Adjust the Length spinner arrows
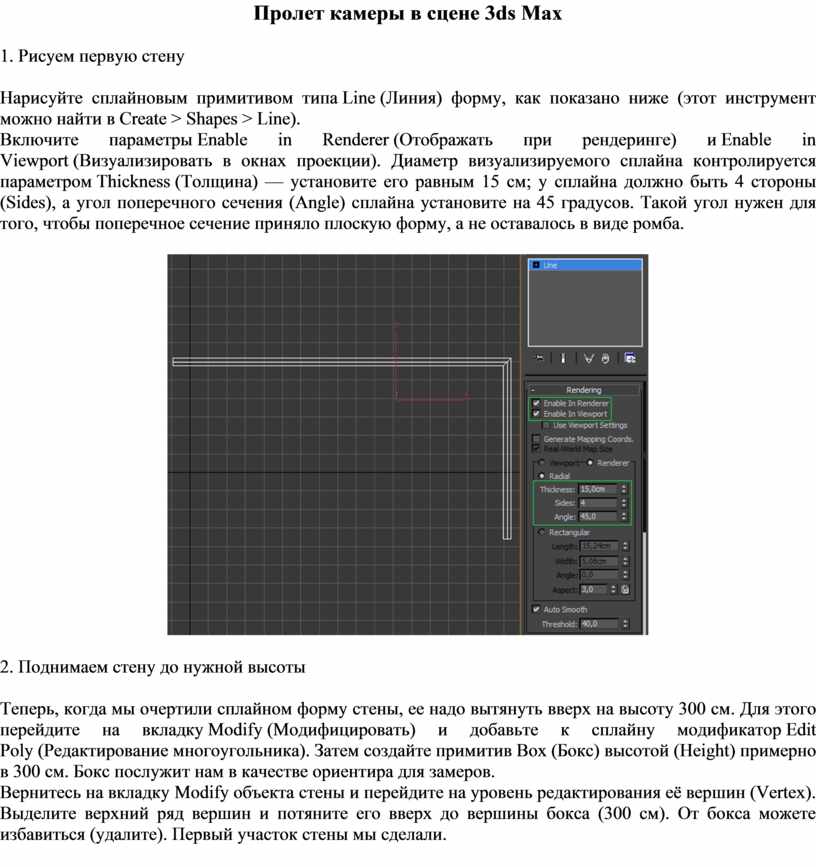 (625, 546)
